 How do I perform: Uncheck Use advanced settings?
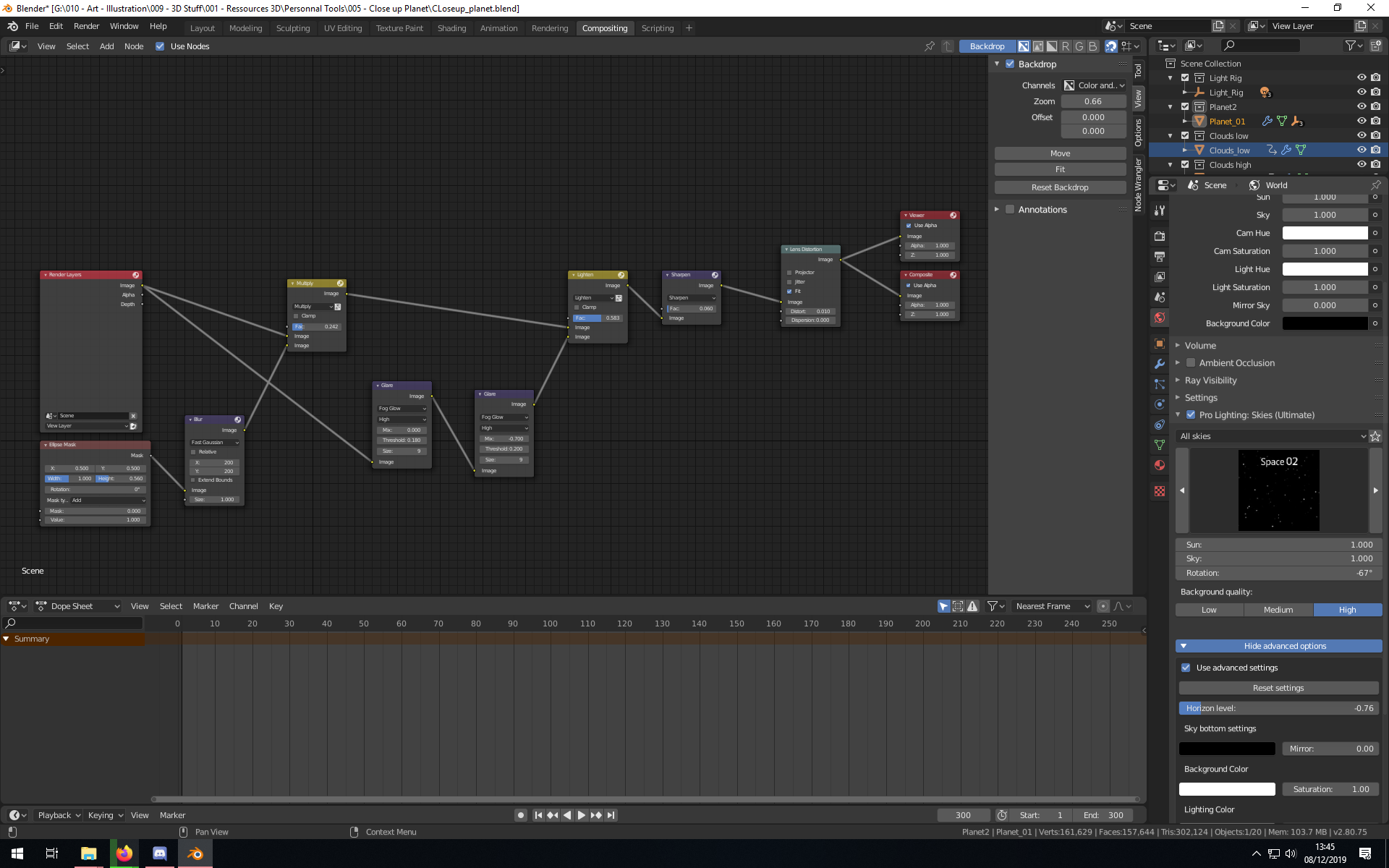tap(1186, 668)
